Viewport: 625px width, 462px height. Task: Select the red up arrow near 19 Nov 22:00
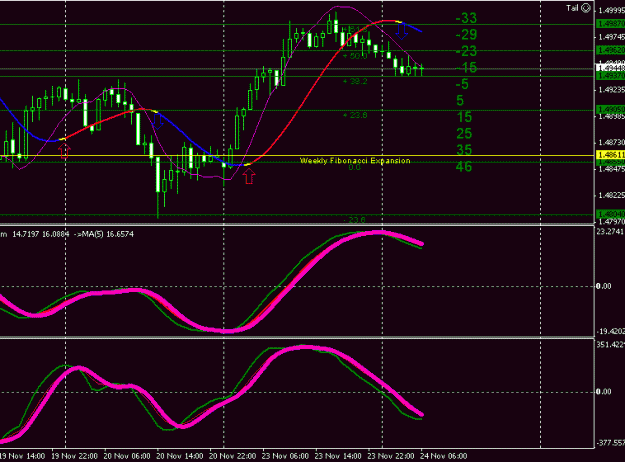click(x=64, y=151)
